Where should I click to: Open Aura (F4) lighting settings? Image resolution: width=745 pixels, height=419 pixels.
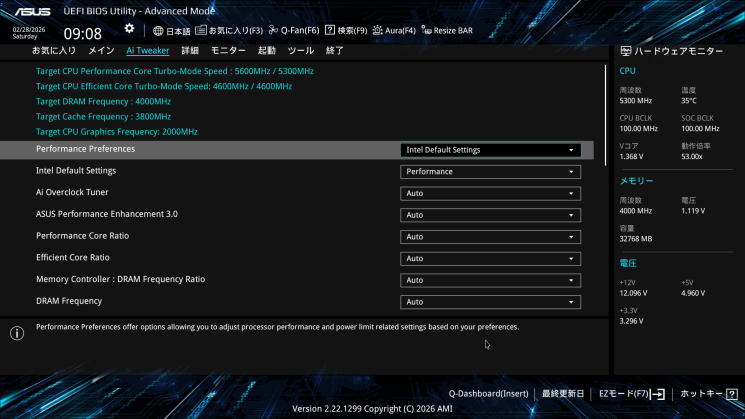(x=377, y=31)
